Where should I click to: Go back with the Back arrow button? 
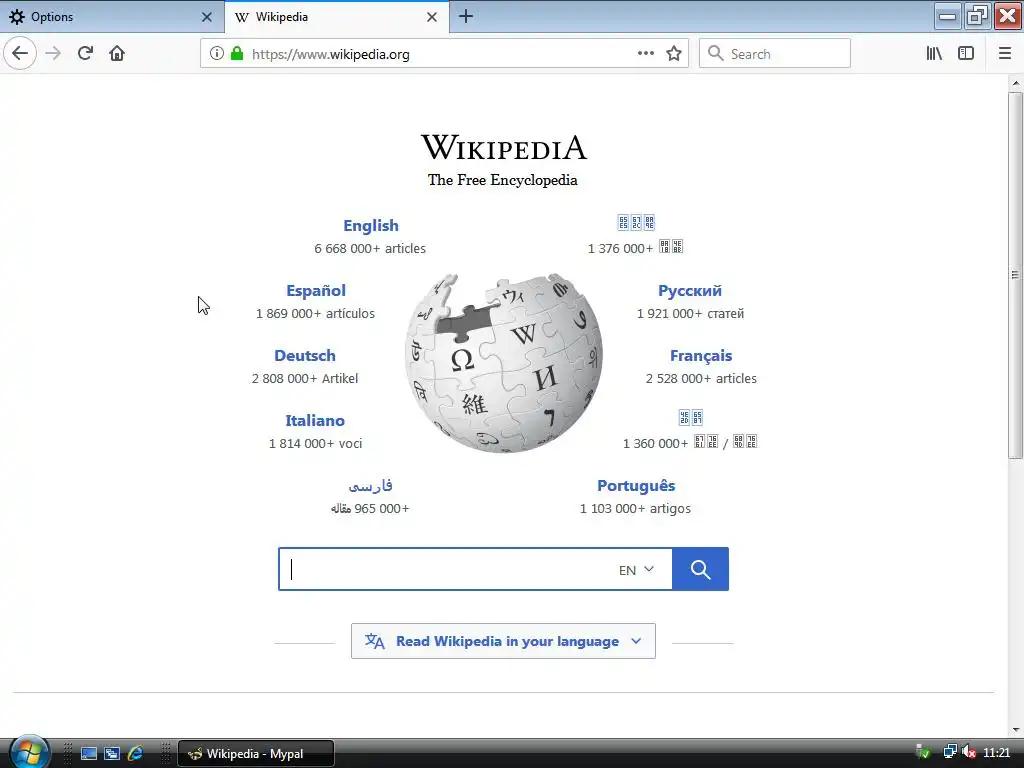[x=20, y=54]
